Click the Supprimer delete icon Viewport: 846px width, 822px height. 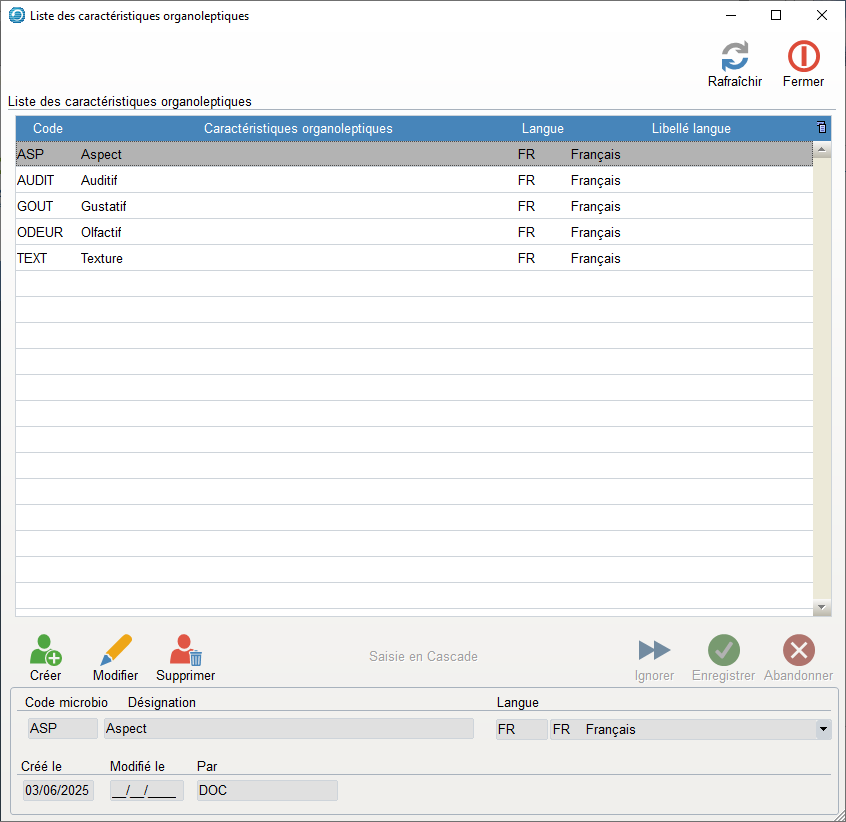pos(185,651)
